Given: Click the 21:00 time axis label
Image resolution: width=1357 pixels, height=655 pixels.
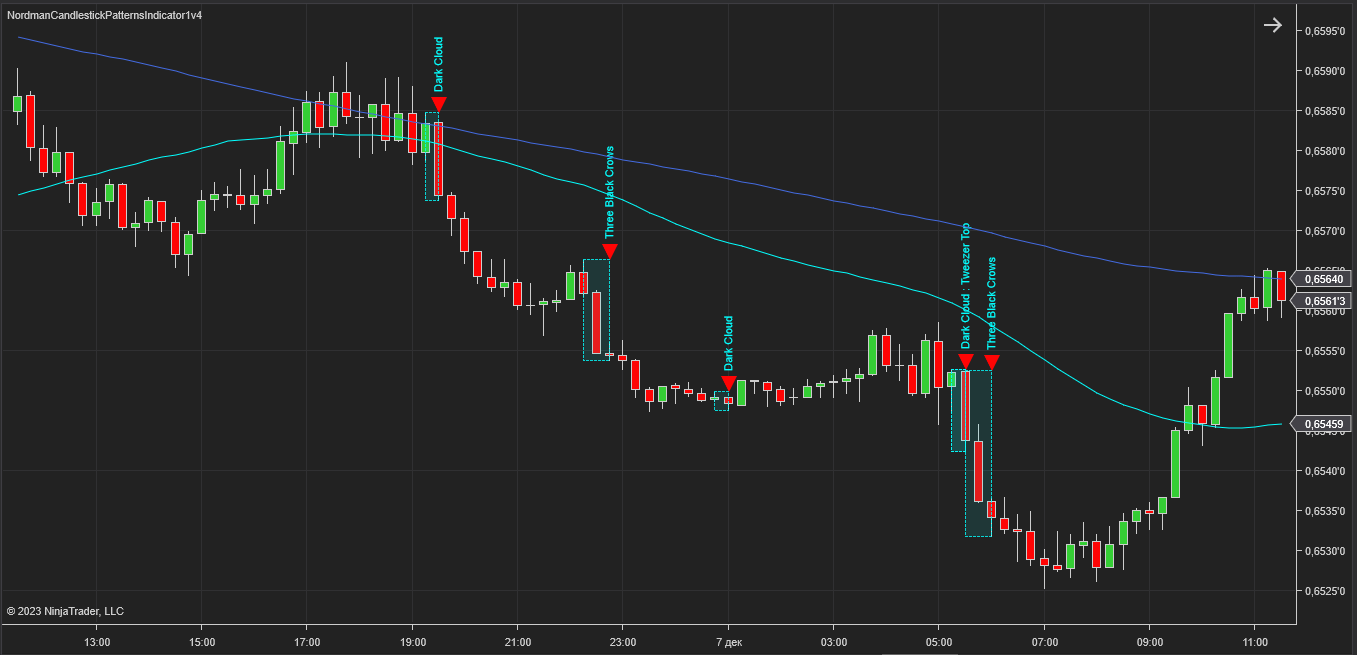Looking at the screenshot, I should click(x=518, y=642).
